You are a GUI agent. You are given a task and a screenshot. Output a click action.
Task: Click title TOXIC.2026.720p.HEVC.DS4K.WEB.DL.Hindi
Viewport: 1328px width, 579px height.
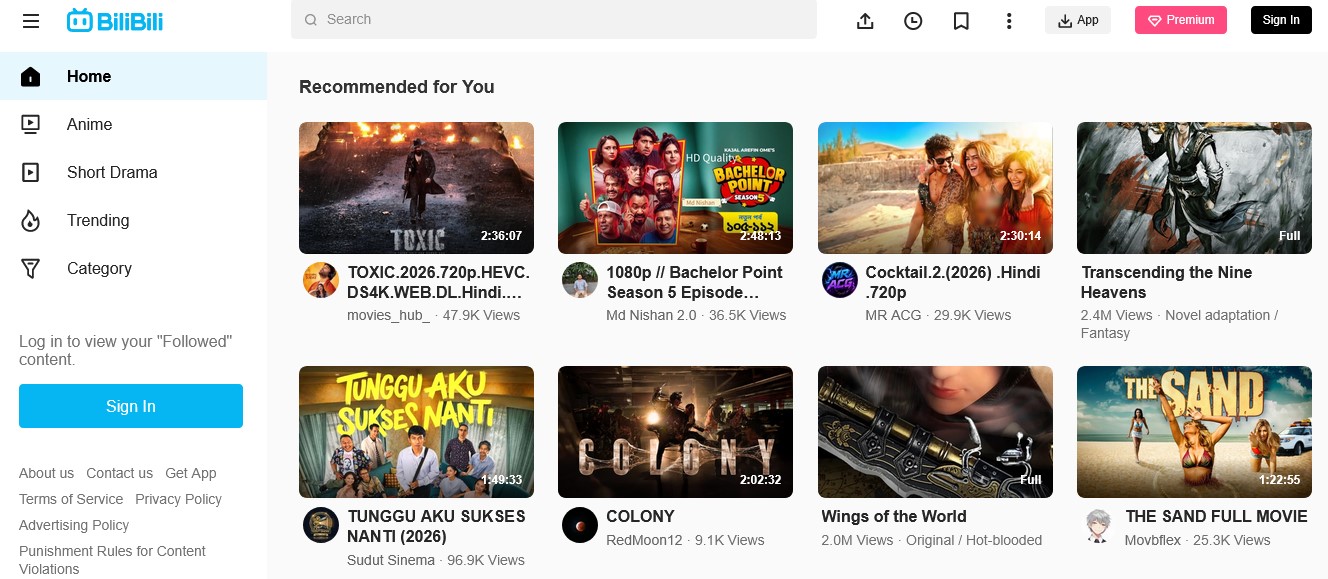click(x=439, y=282)
